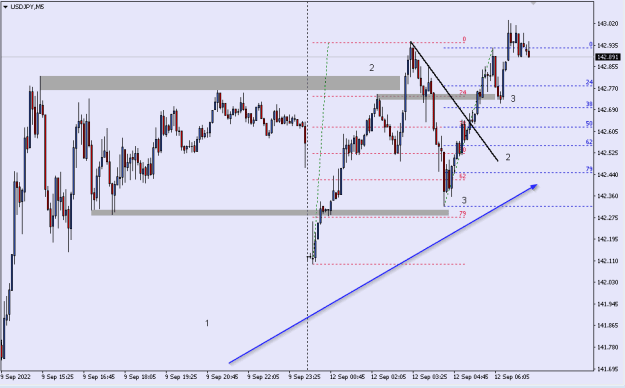The width and height of the screenshot is (625, 388).
Task: Click the 9 Sep 22:05 time label
Action: tap(263, 376)
